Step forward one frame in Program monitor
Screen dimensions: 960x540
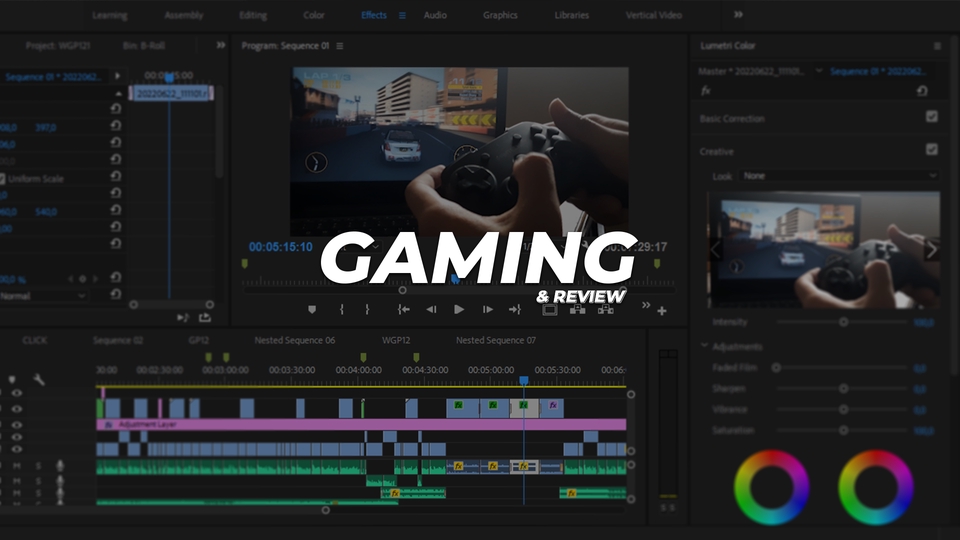point(487,310)
